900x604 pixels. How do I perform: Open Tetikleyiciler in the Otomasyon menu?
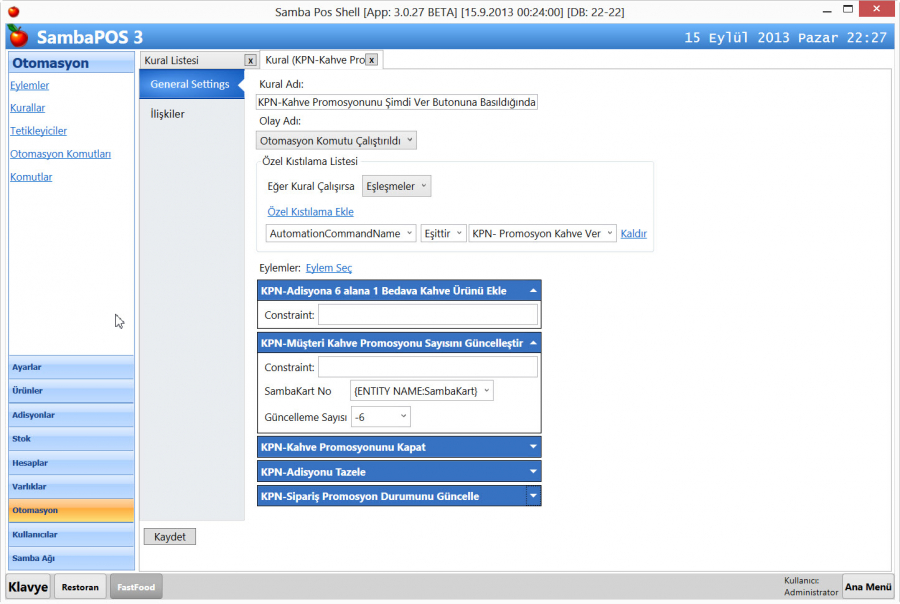(38, 131)
